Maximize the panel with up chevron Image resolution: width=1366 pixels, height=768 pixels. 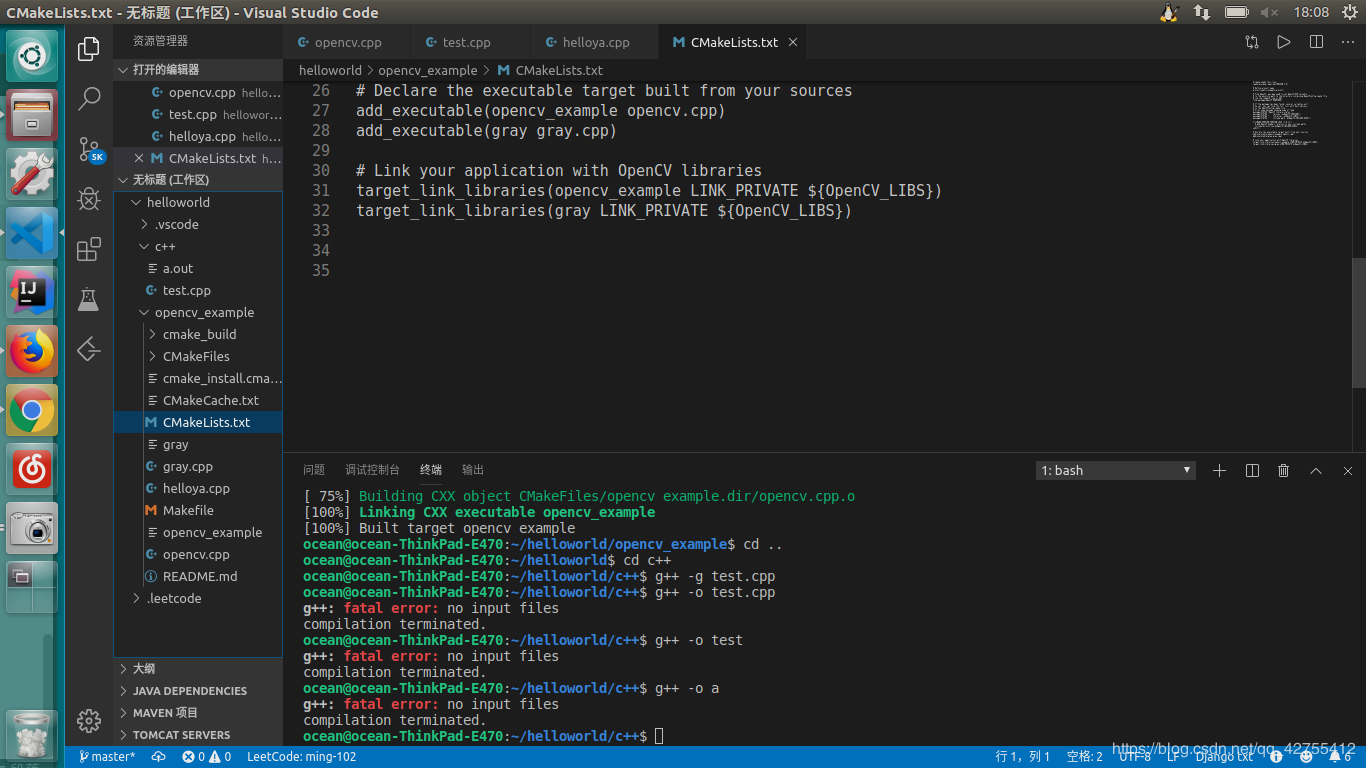pyautogui.click(x=1316, y=470)
